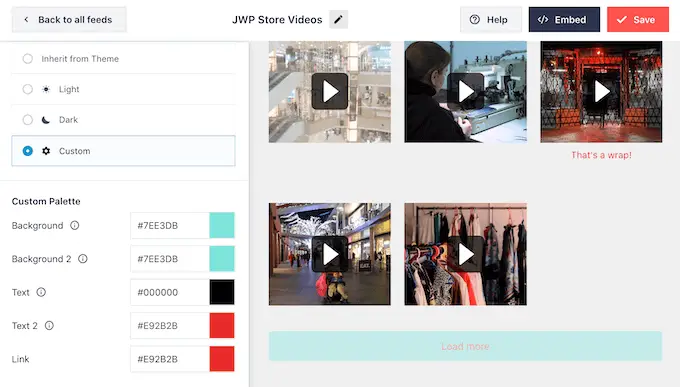Click the Load more button
This screenshot has height=387, width=680.
(465, 346)
